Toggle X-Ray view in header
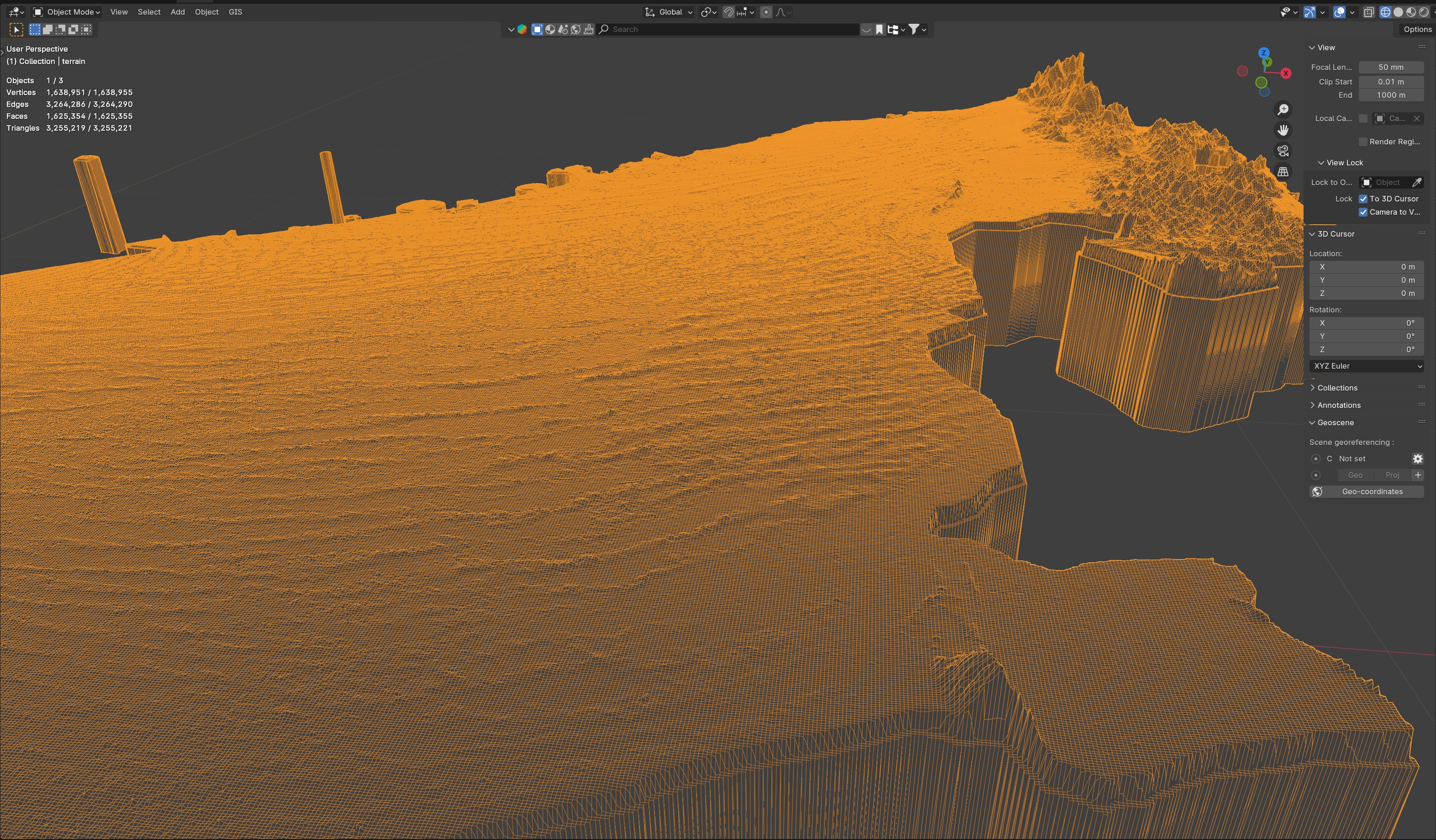1436x840 pixels. coord(1369,12)
